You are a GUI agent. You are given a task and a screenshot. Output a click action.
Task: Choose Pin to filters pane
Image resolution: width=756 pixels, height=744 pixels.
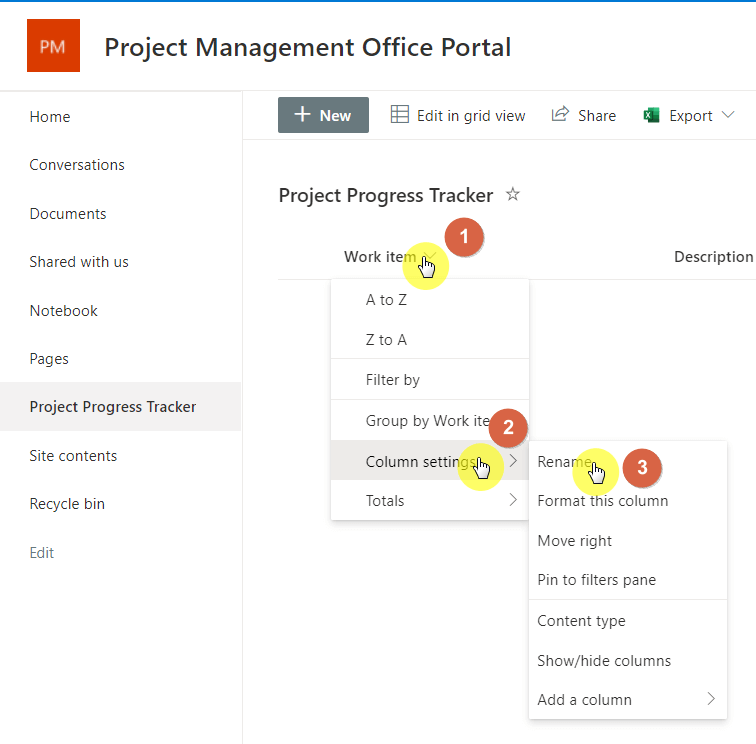(x=628, y=579)
